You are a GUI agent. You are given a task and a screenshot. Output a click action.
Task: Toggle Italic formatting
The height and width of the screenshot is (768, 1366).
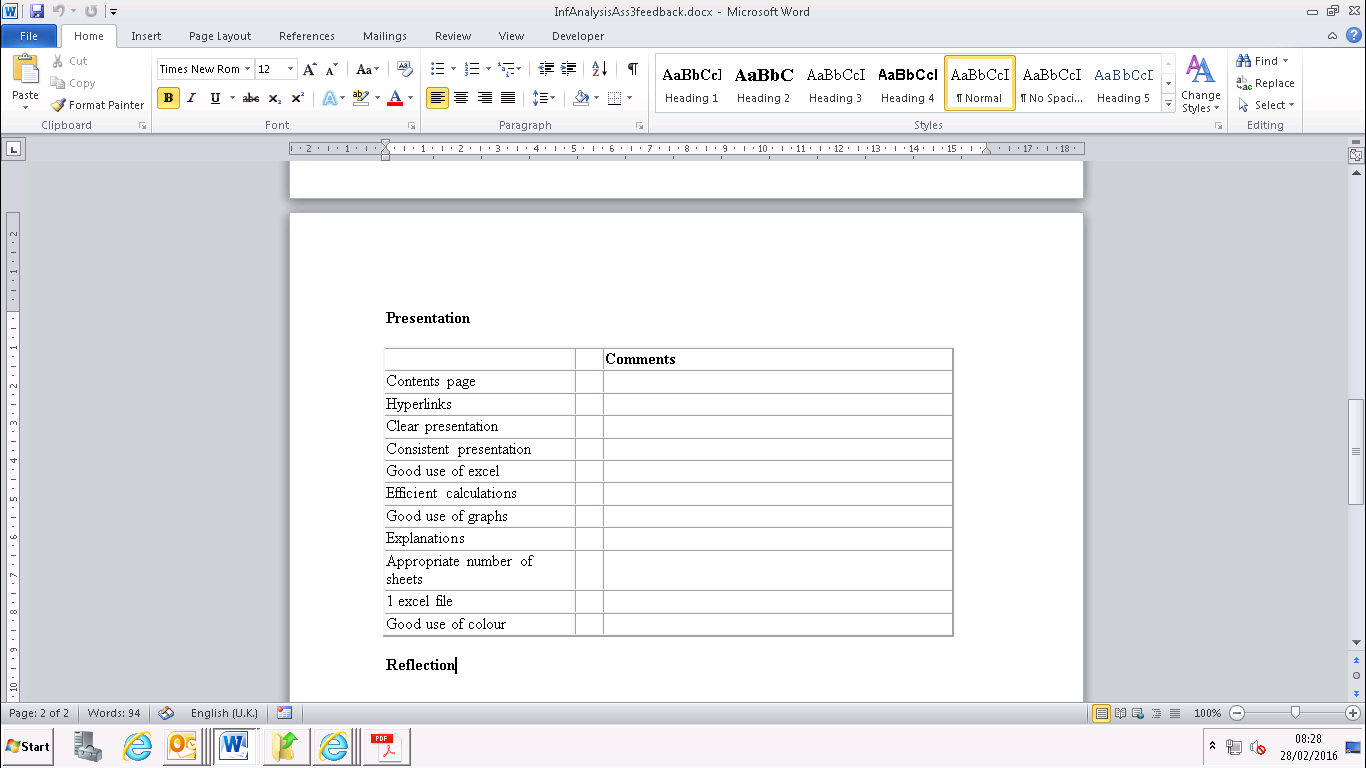click(191, 98)
